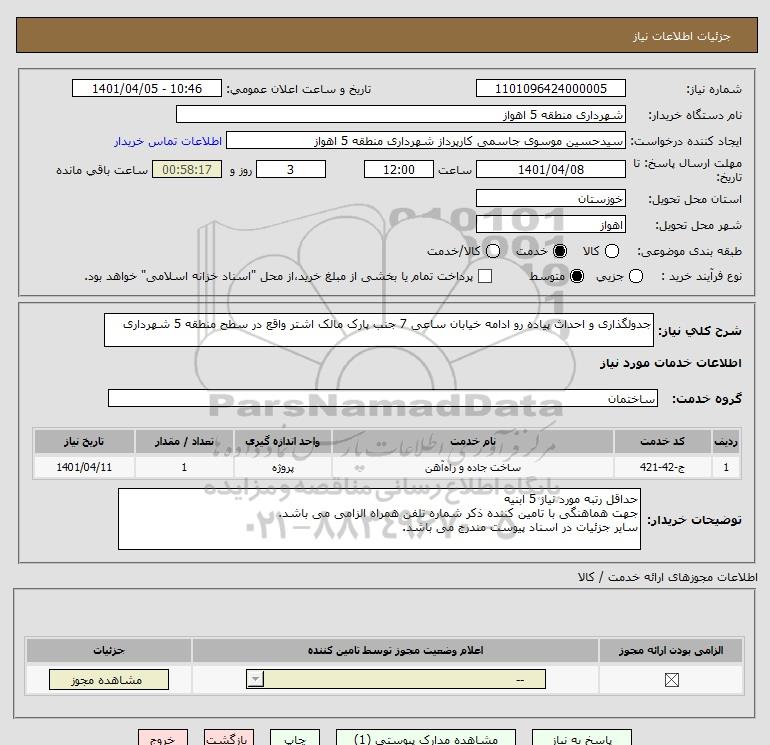Click the countdown timer 00:58:17
The width and height of the screenshot is (770, 745).
pyautogui.click(x=187, y=169)
